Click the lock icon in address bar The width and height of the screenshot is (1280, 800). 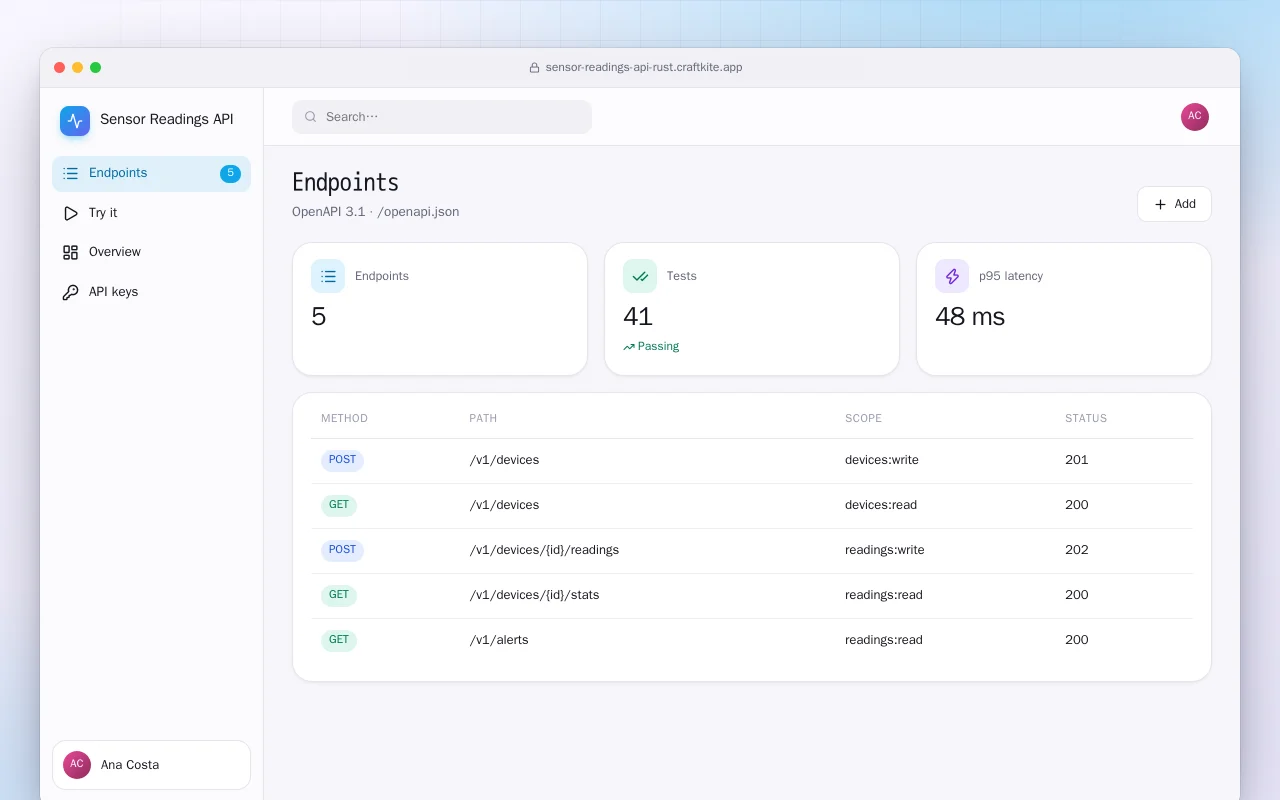(535, 68)
